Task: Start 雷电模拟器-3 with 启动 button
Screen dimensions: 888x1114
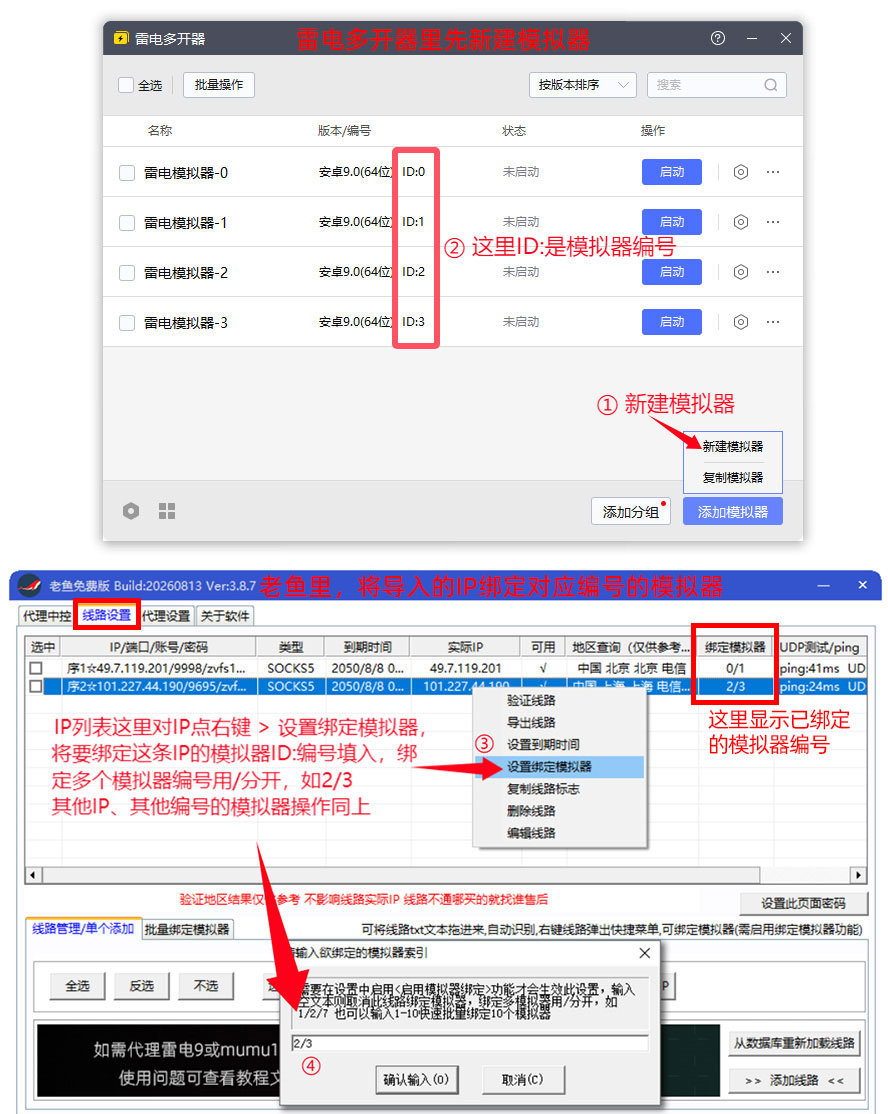Action: (x=671, y=322)
